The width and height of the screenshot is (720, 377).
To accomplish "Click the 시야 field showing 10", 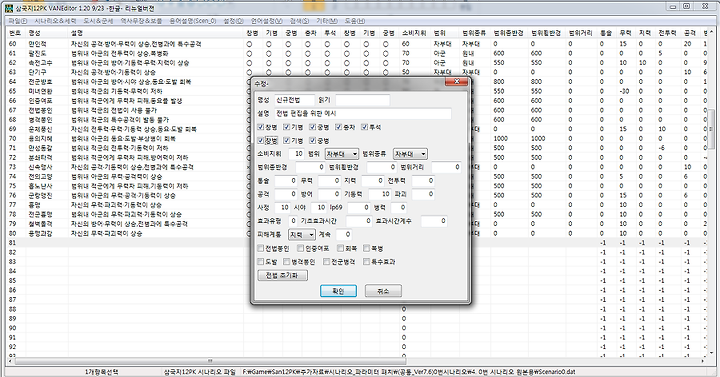I will 319,208.
